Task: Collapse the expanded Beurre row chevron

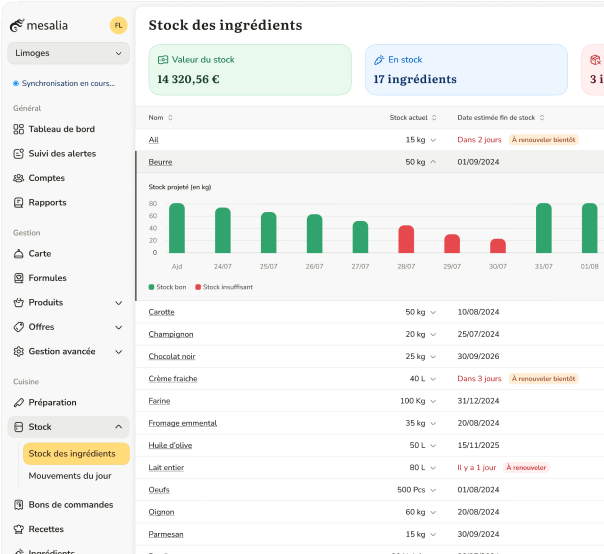Action: click(433, 162)
